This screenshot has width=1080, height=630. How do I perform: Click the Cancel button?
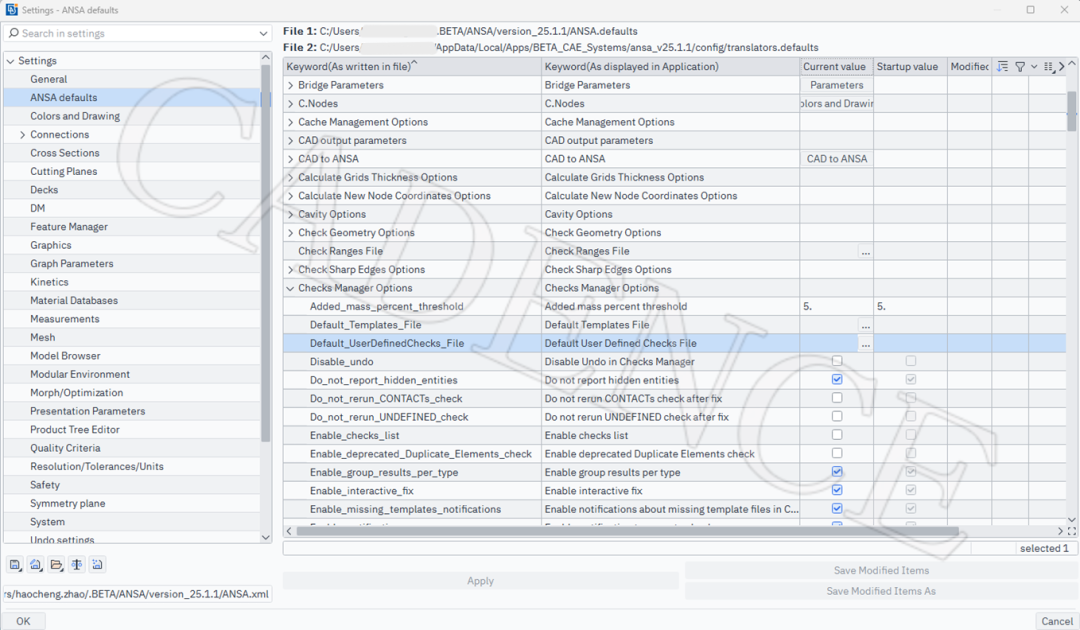coord(1057,621)
